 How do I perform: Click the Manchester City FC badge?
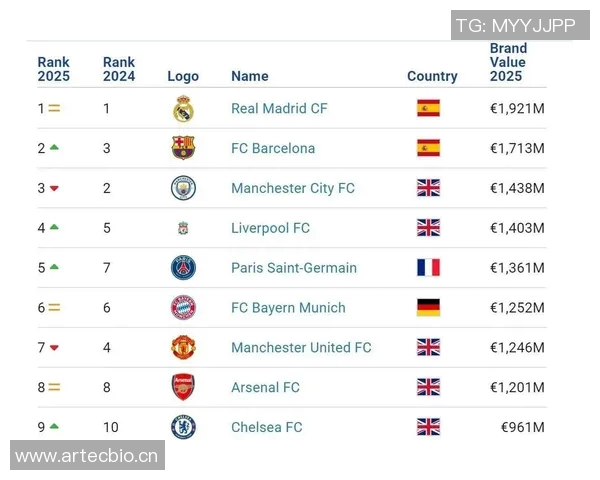tap(183, 188)
